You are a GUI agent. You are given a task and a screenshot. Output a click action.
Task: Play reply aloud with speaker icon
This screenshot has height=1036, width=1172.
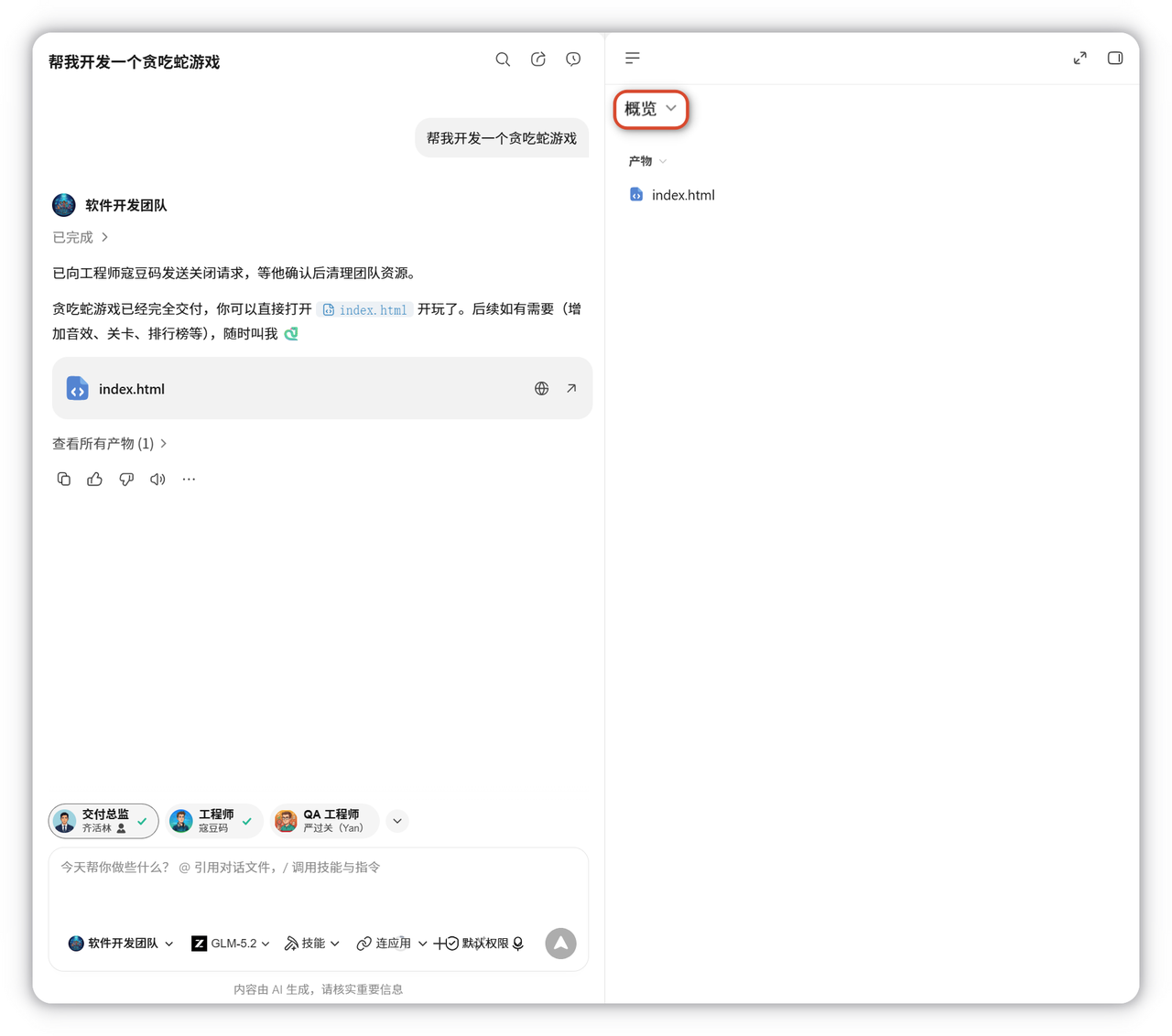click(x=157, y=480)
